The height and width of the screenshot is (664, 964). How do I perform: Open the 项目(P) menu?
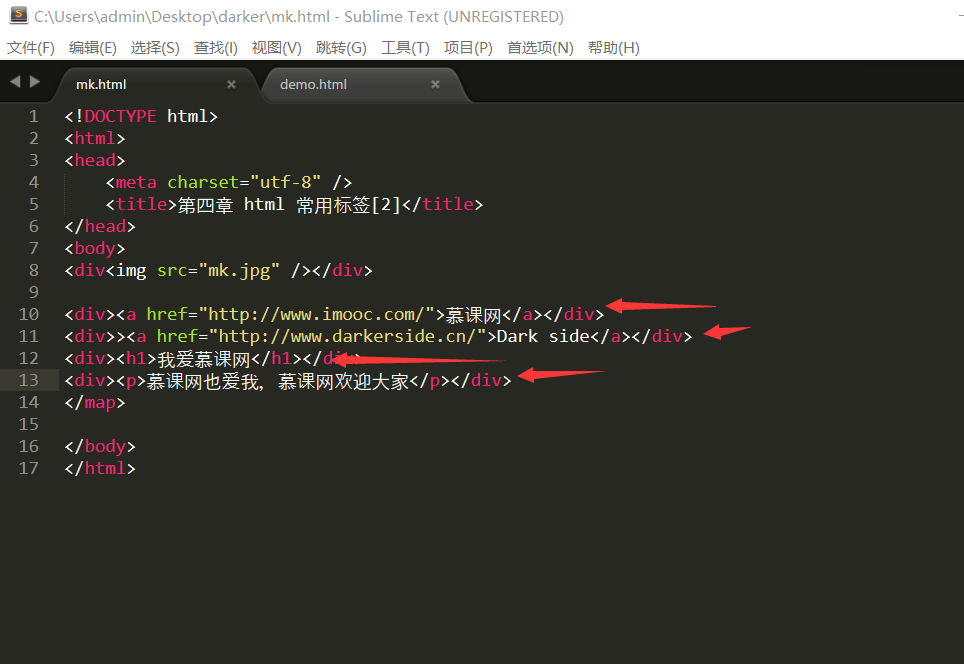(x=468, y=48)
